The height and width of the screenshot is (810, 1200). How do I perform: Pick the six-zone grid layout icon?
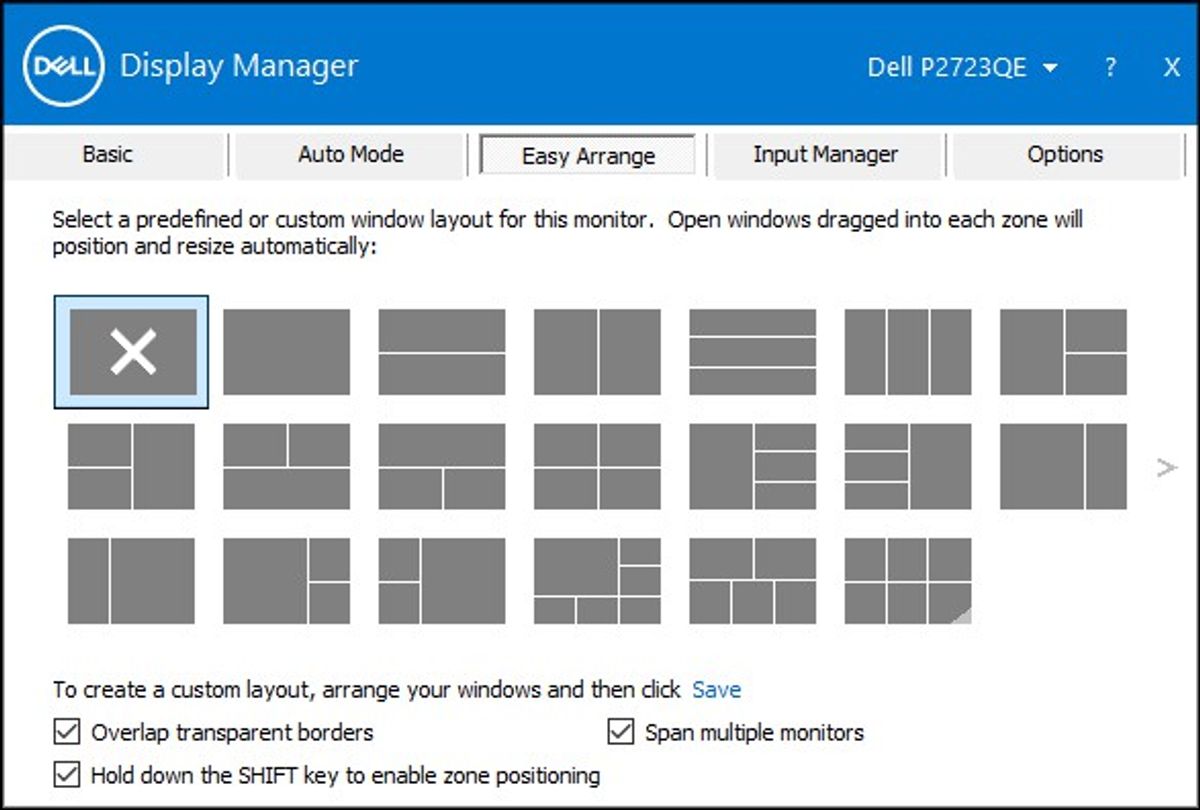(907, 581)
